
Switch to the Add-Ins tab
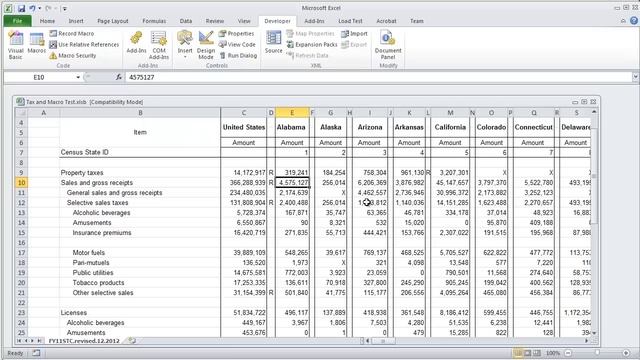point(314,21)
